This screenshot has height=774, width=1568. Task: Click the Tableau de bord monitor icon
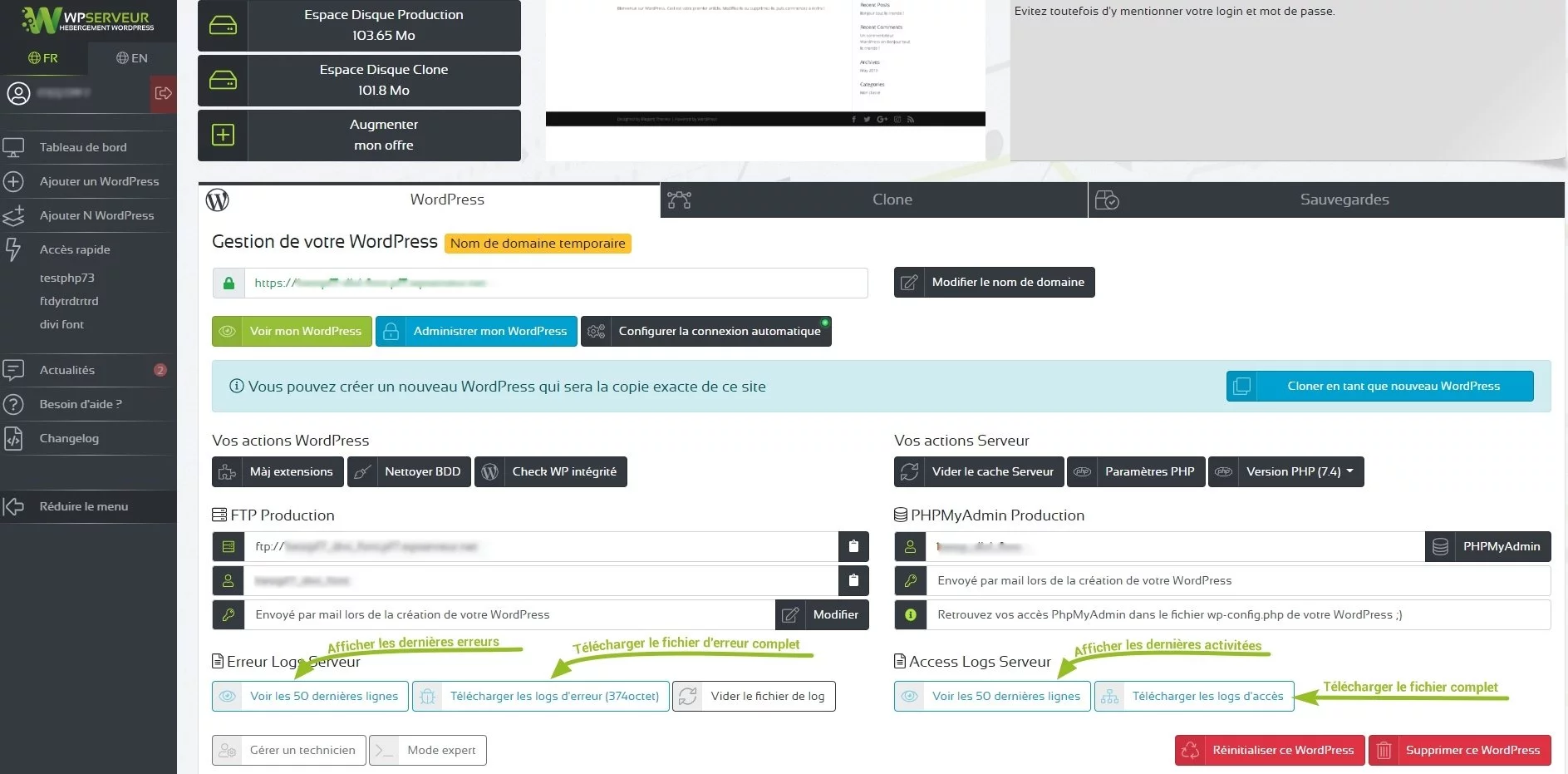[13, 148]
